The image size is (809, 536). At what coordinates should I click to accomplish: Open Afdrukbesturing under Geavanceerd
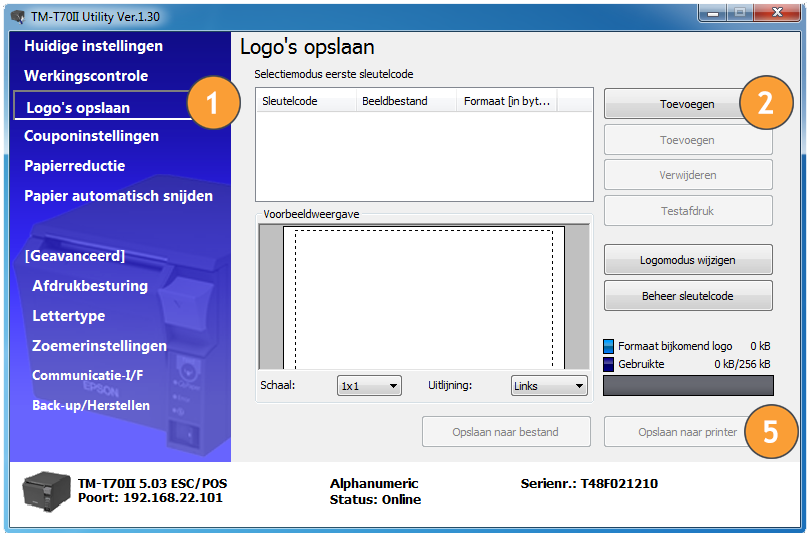pyautogui.click(x=90, y=286)
